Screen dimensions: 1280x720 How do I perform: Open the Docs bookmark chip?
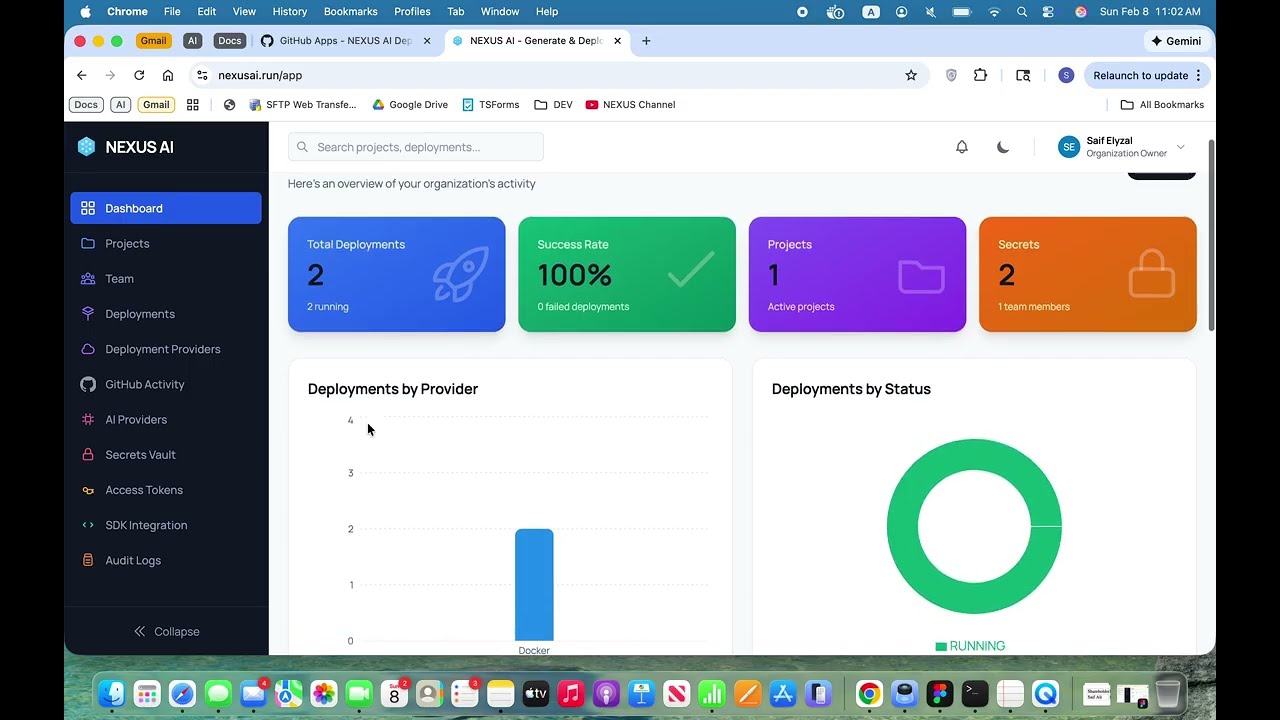86,105
